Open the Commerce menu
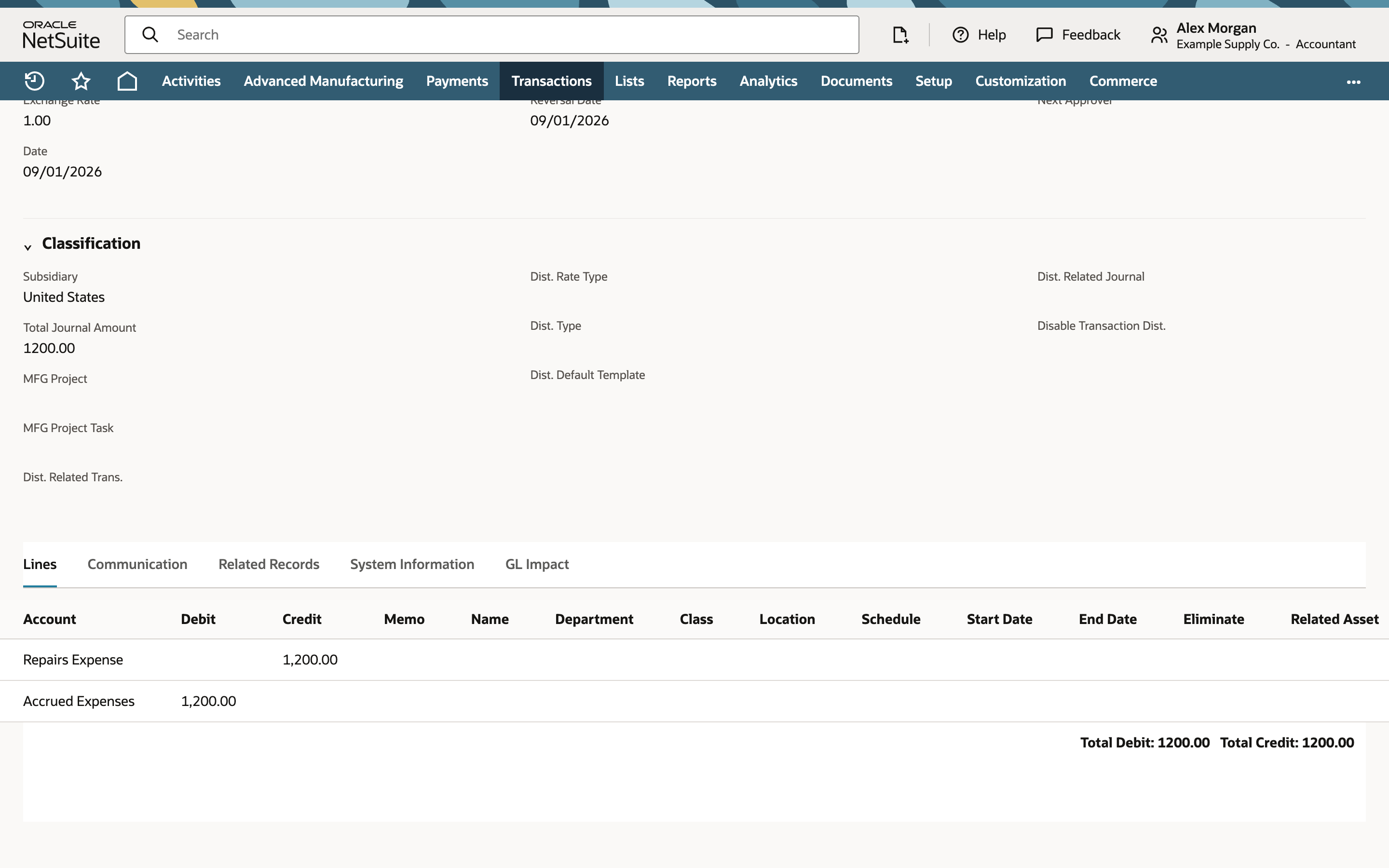Viewport: 1389px width, 868px height. point(1123,81)
